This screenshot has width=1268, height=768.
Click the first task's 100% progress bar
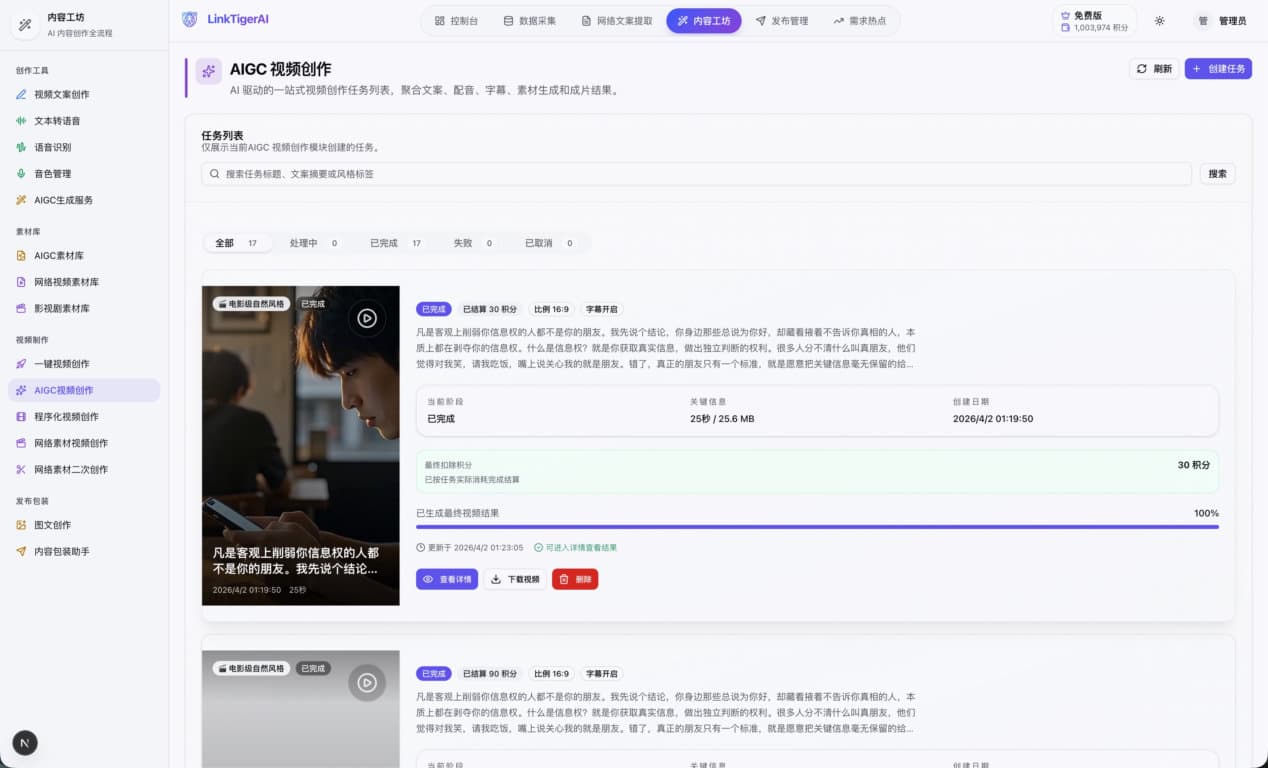tap(816, 526)
